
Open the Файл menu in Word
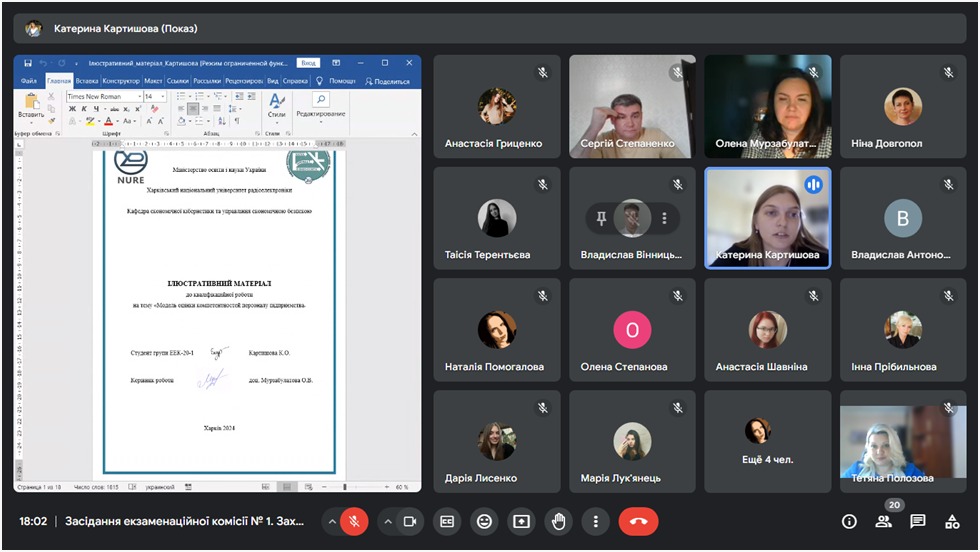(29, 81)
